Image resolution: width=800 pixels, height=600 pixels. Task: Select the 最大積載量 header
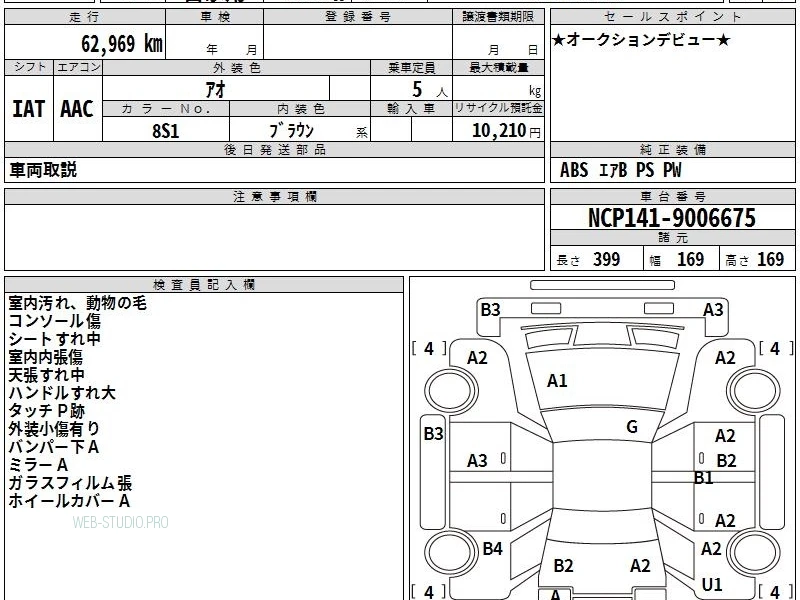pos(498,67)
